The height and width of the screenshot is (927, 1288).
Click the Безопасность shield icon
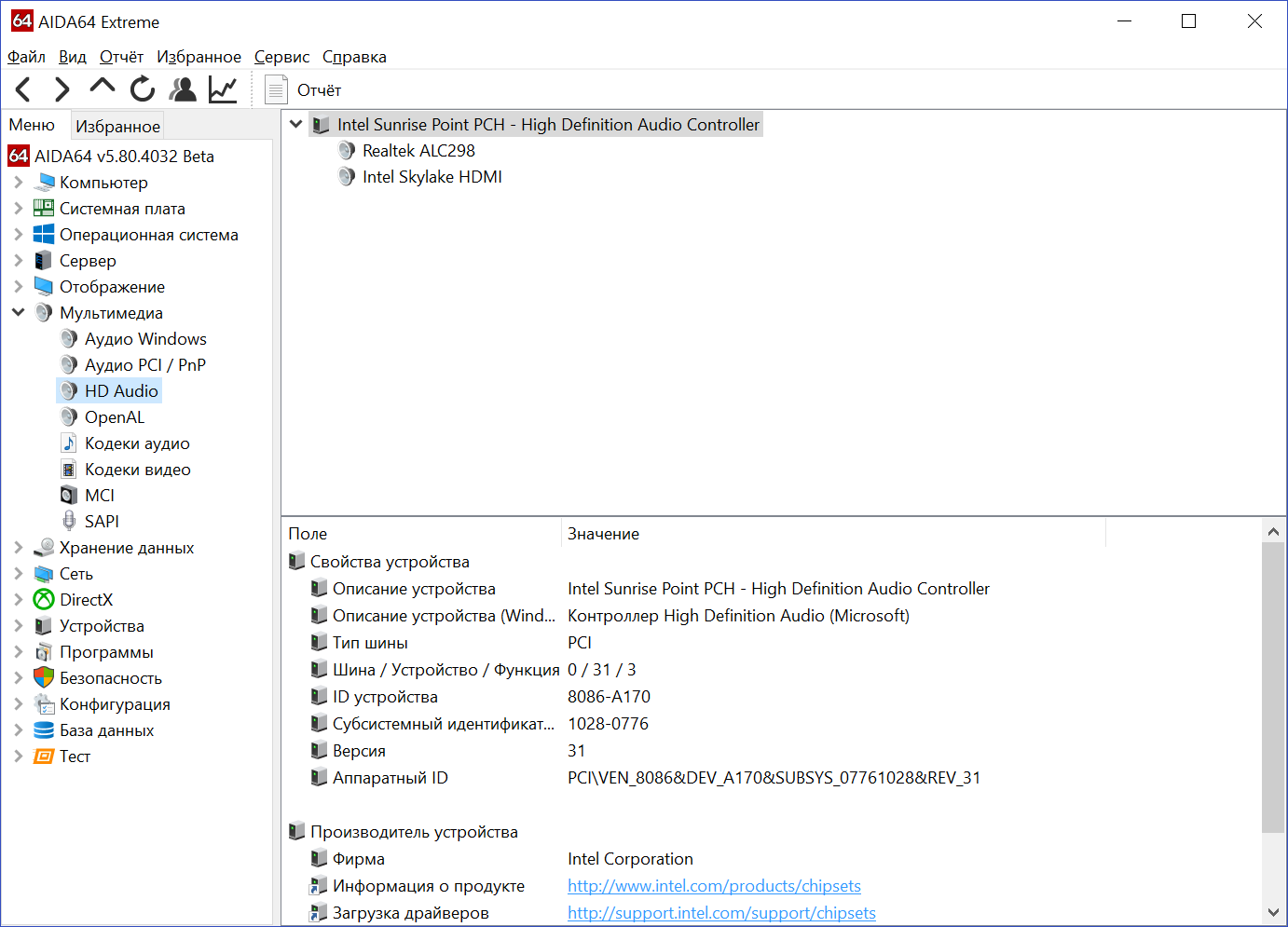pos(44,677)
